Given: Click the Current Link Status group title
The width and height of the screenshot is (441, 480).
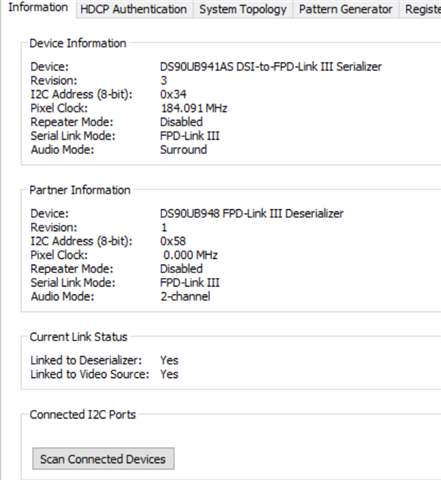Looking at the screenshot, I should coord(78,337).
